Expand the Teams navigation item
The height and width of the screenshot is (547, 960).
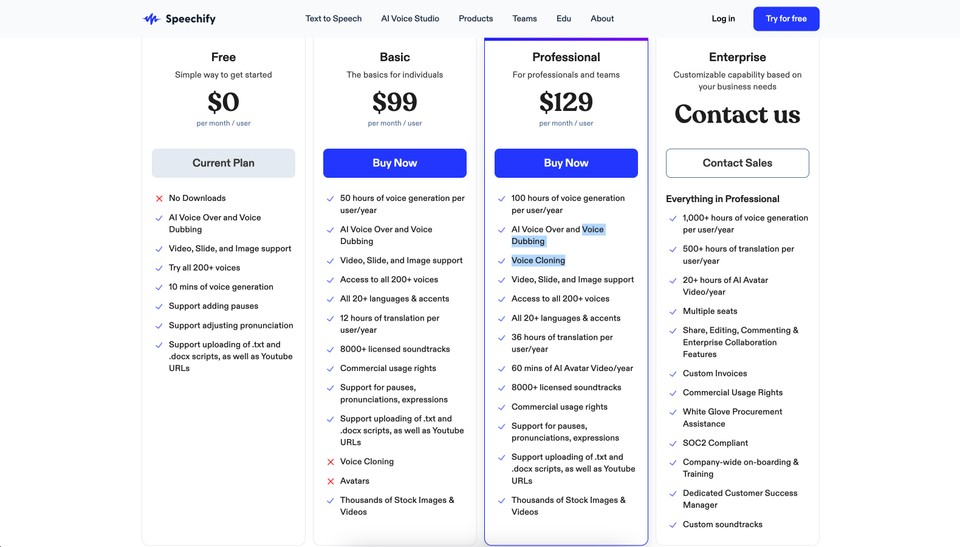coord(525,19)
